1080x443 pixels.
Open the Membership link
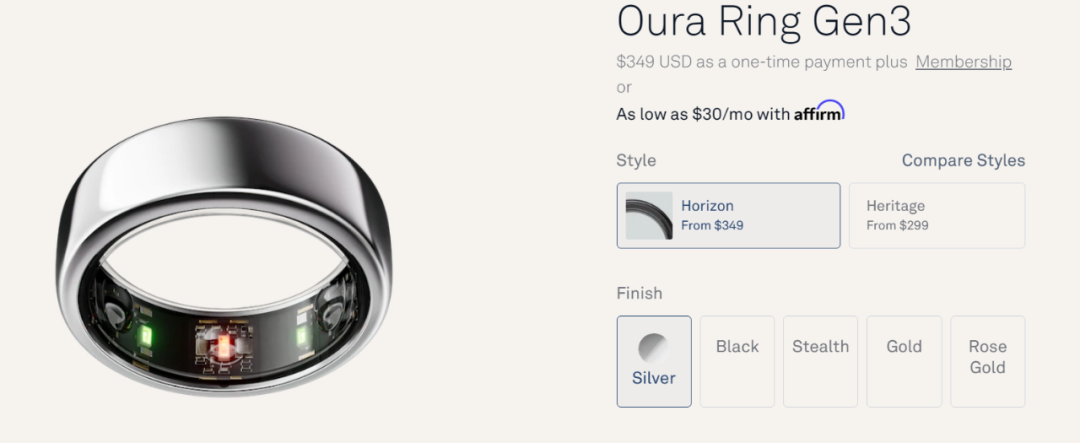[963, 62]
